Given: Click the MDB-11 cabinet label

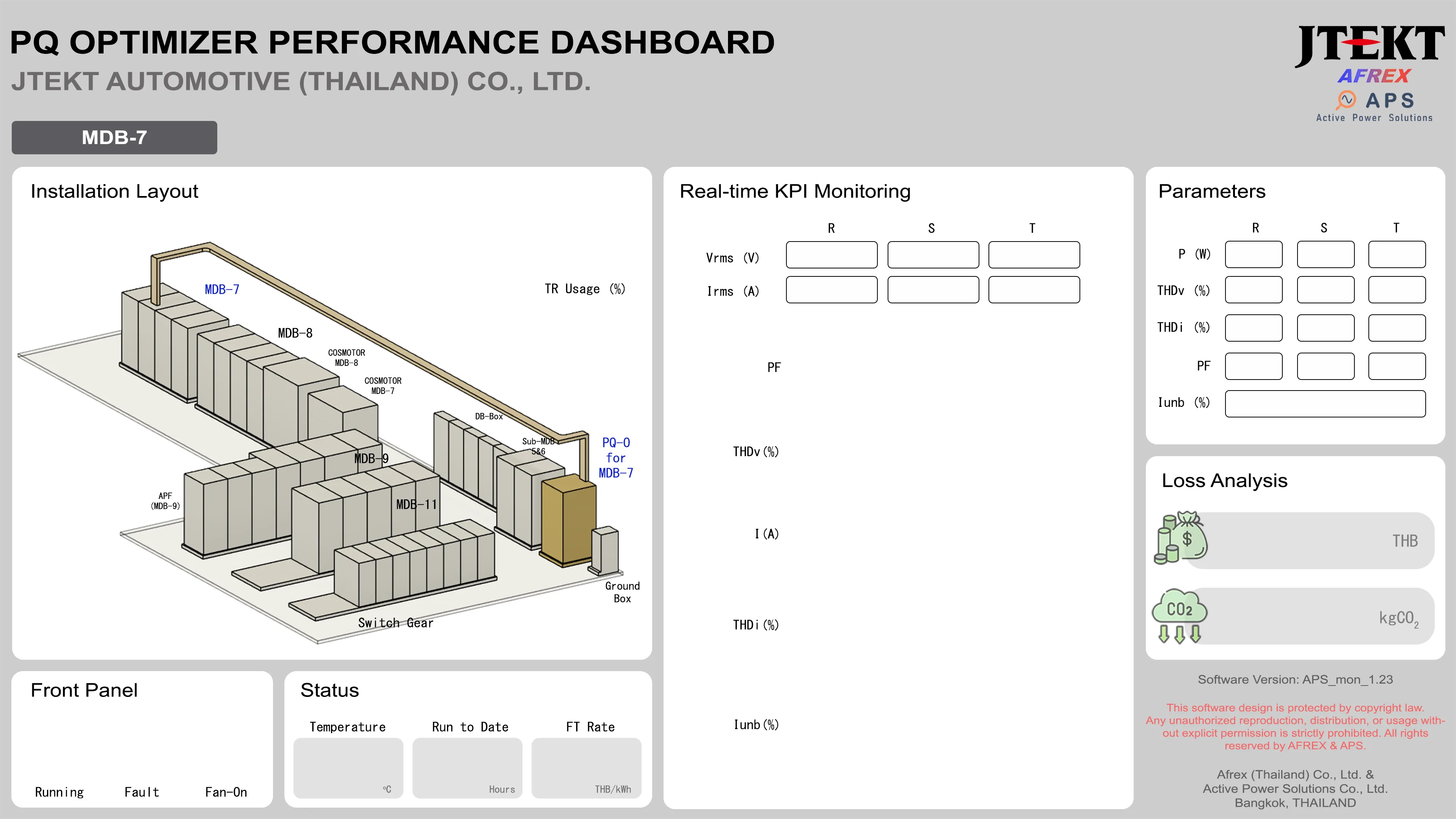Looking at the screenshot, I should tap(417, 504).
